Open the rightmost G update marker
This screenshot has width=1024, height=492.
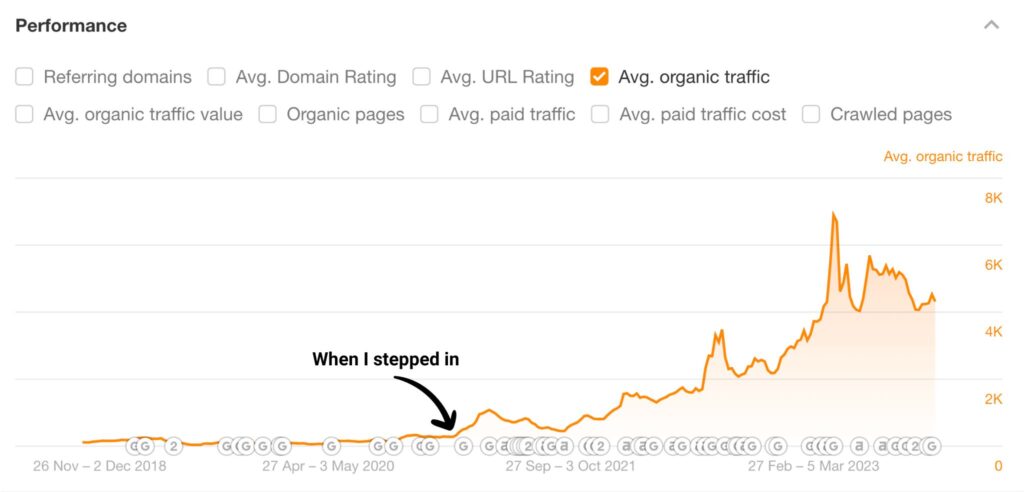932,446
